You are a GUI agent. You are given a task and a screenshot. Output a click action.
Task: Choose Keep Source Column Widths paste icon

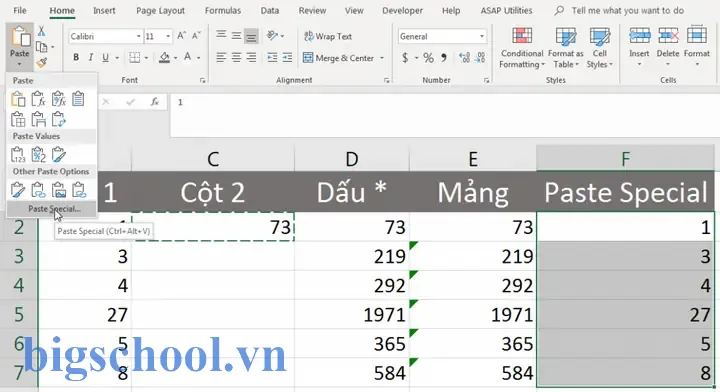tap(38, 119)
